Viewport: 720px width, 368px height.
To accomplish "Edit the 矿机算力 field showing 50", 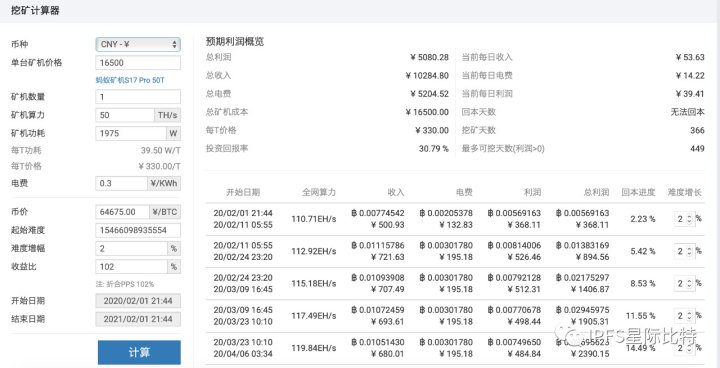I will pos(124,115).
